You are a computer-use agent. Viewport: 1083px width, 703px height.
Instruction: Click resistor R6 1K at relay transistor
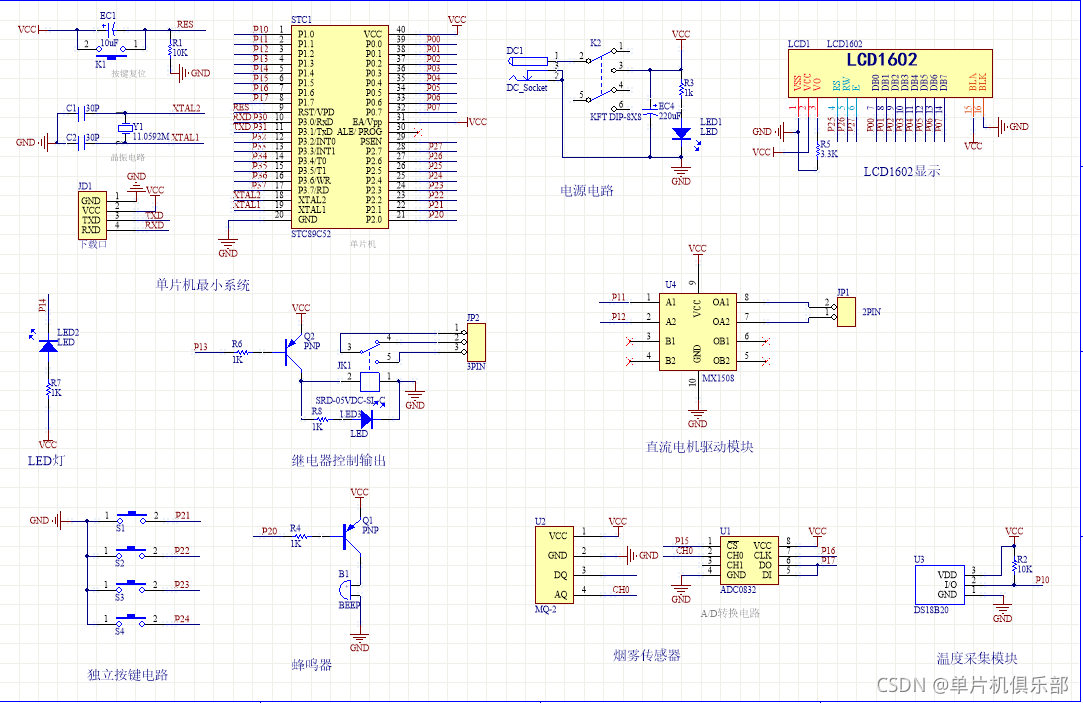[x=241, y=352]
